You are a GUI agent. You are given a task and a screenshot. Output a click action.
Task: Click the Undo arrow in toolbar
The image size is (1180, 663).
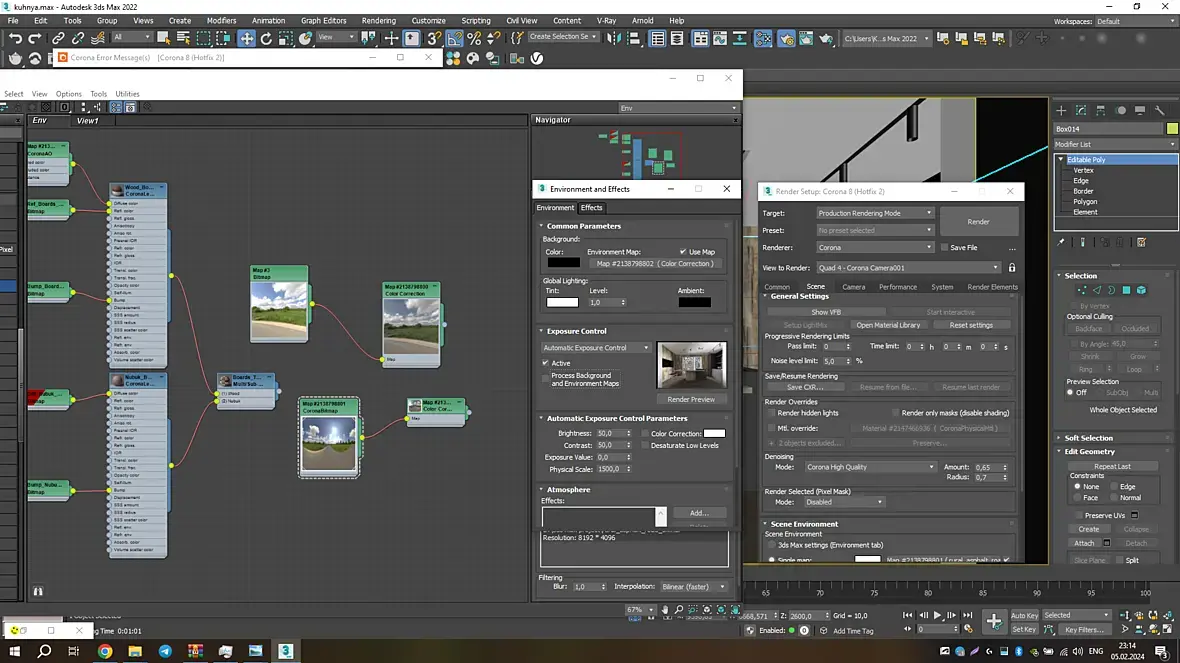pos(14,38)
